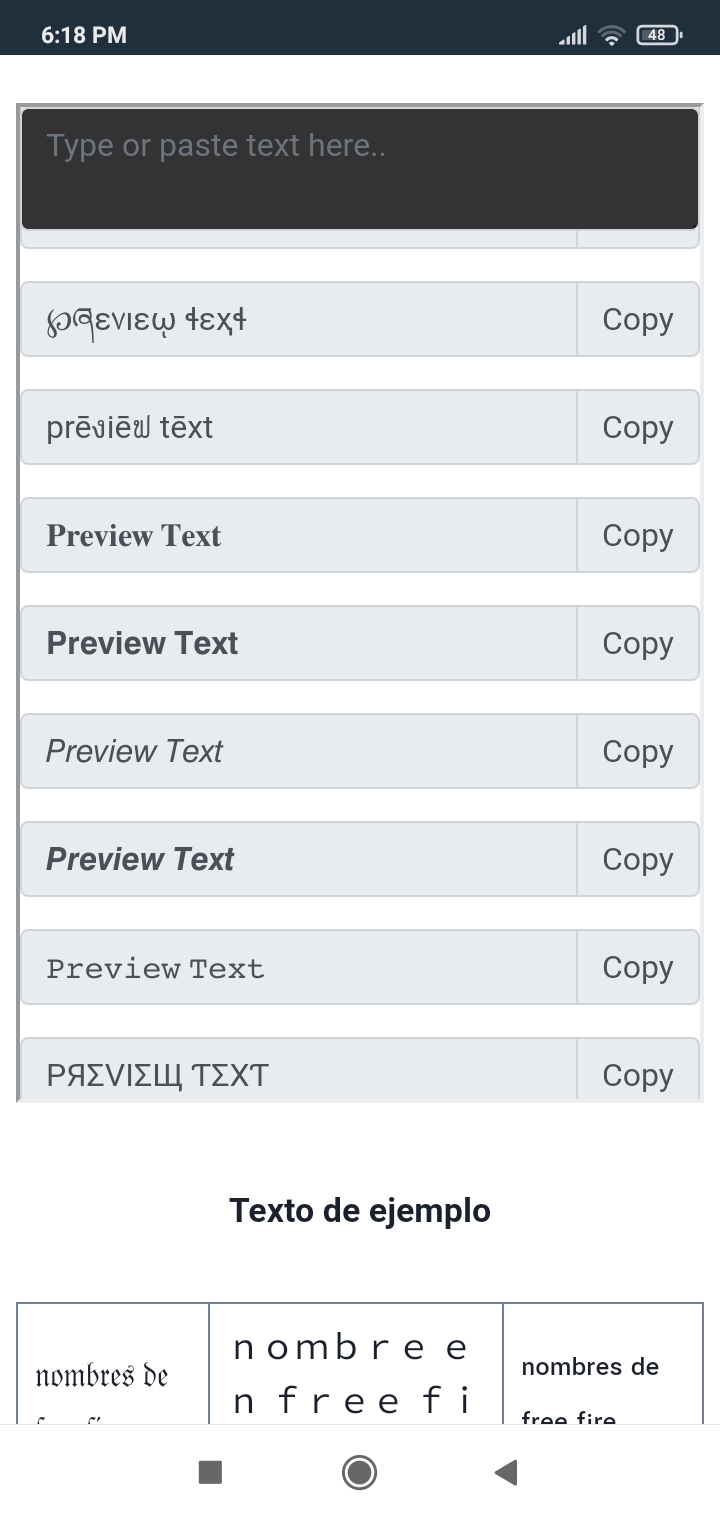Copy the Greek-style uppercase PREVIEW TEXT
The width and height of the screenshot is (720, 1520).
click(x=637, y=1074)
